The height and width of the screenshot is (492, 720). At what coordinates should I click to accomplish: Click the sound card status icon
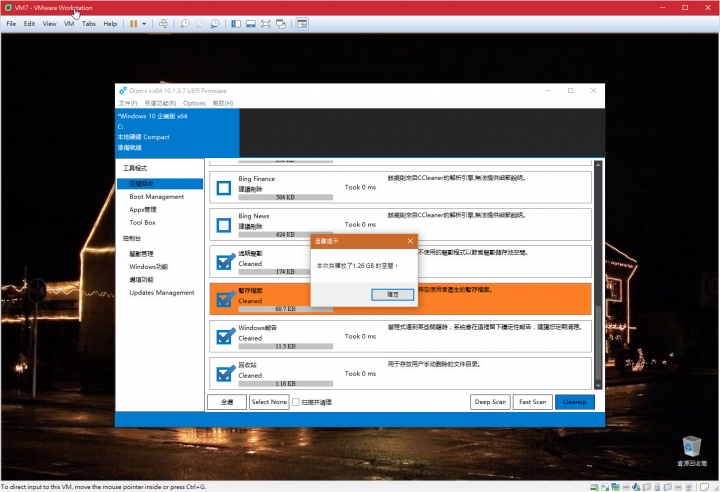pos(636,487)
